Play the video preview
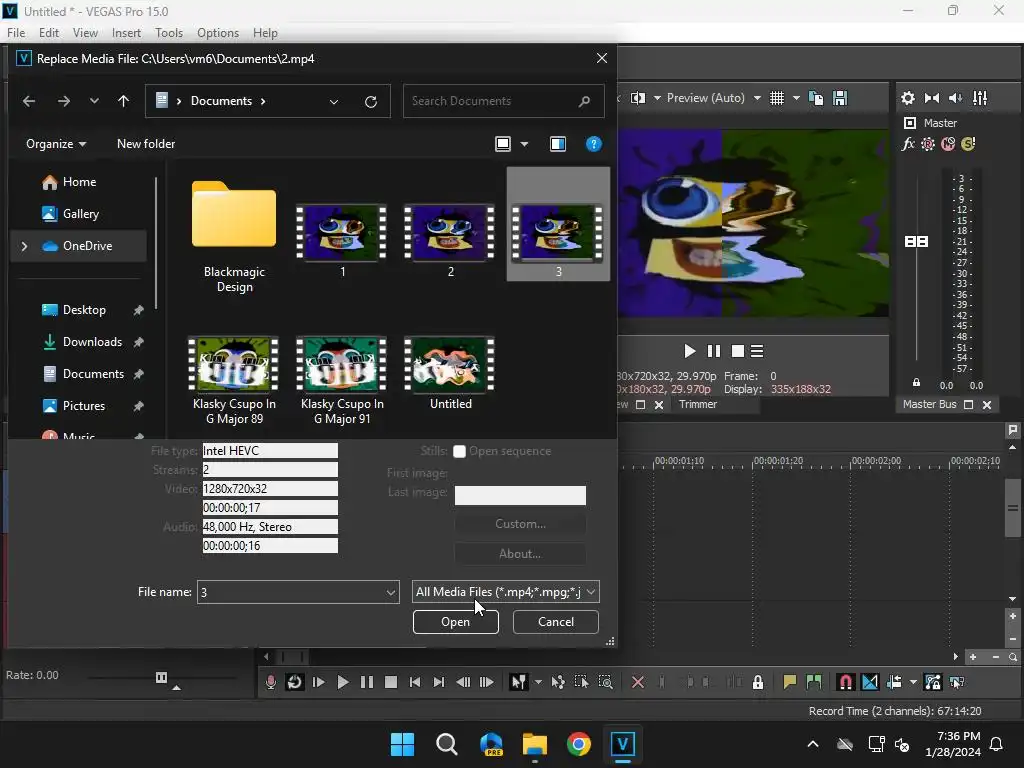The image size is (1024, 768). tap(690, 351)
